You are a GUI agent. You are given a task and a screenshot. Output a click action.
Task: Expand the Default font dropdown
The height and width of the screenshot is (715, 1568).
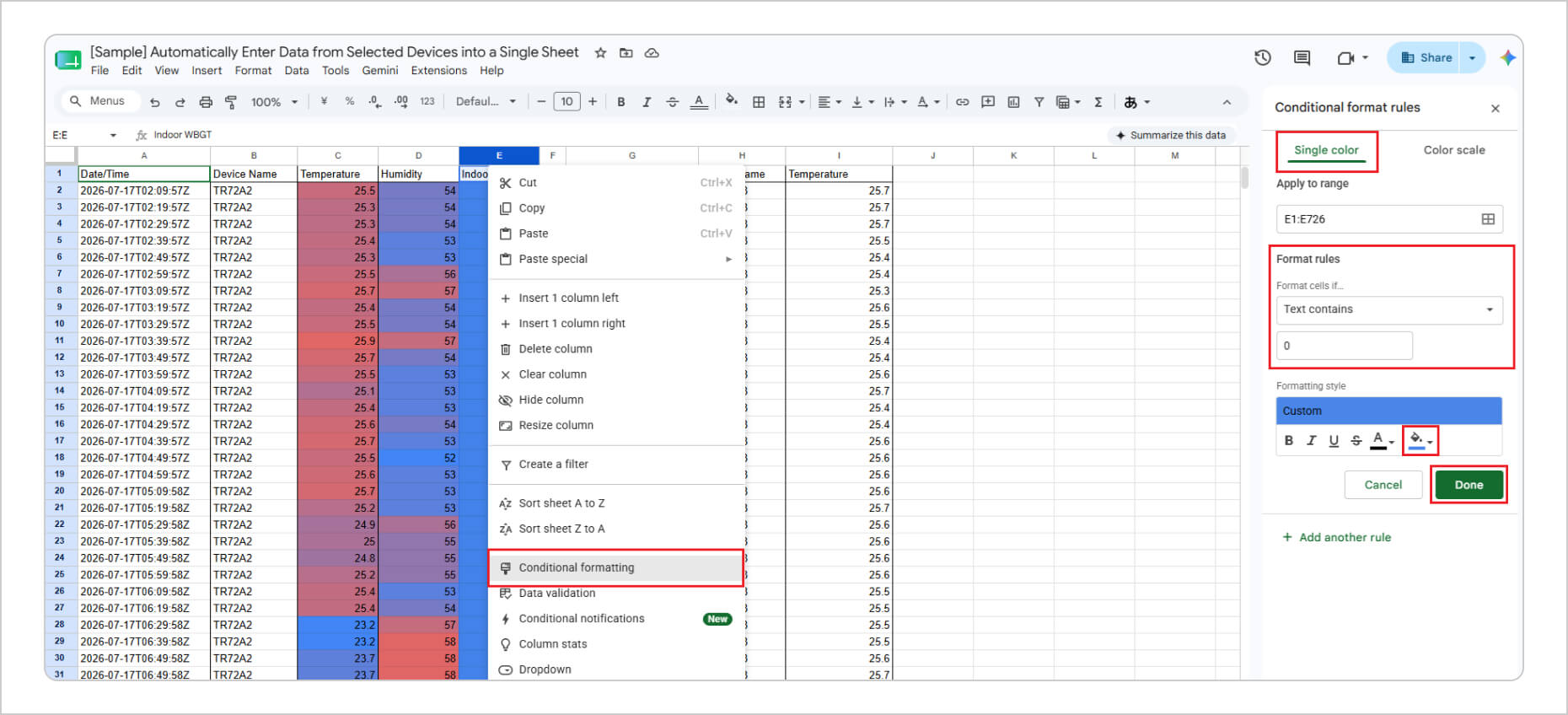pos(486,102)
